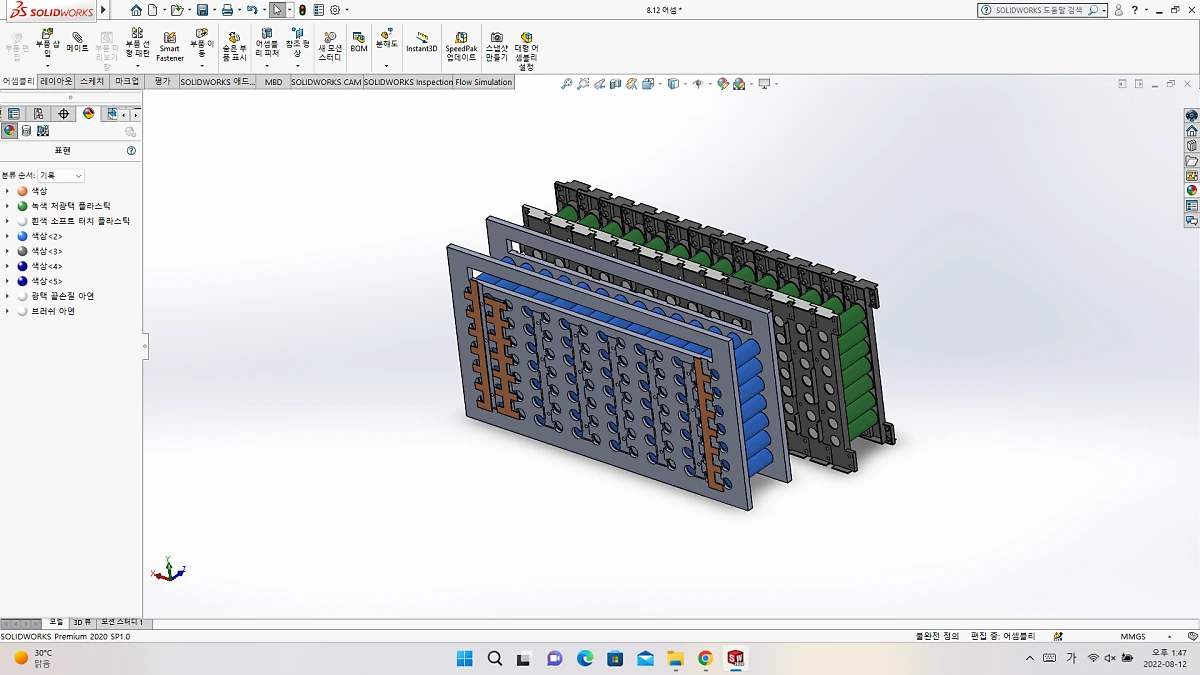
Task: Expand the 광택 끝손질 아연 item
Action: pyautogui.click(x=8, y=296)
